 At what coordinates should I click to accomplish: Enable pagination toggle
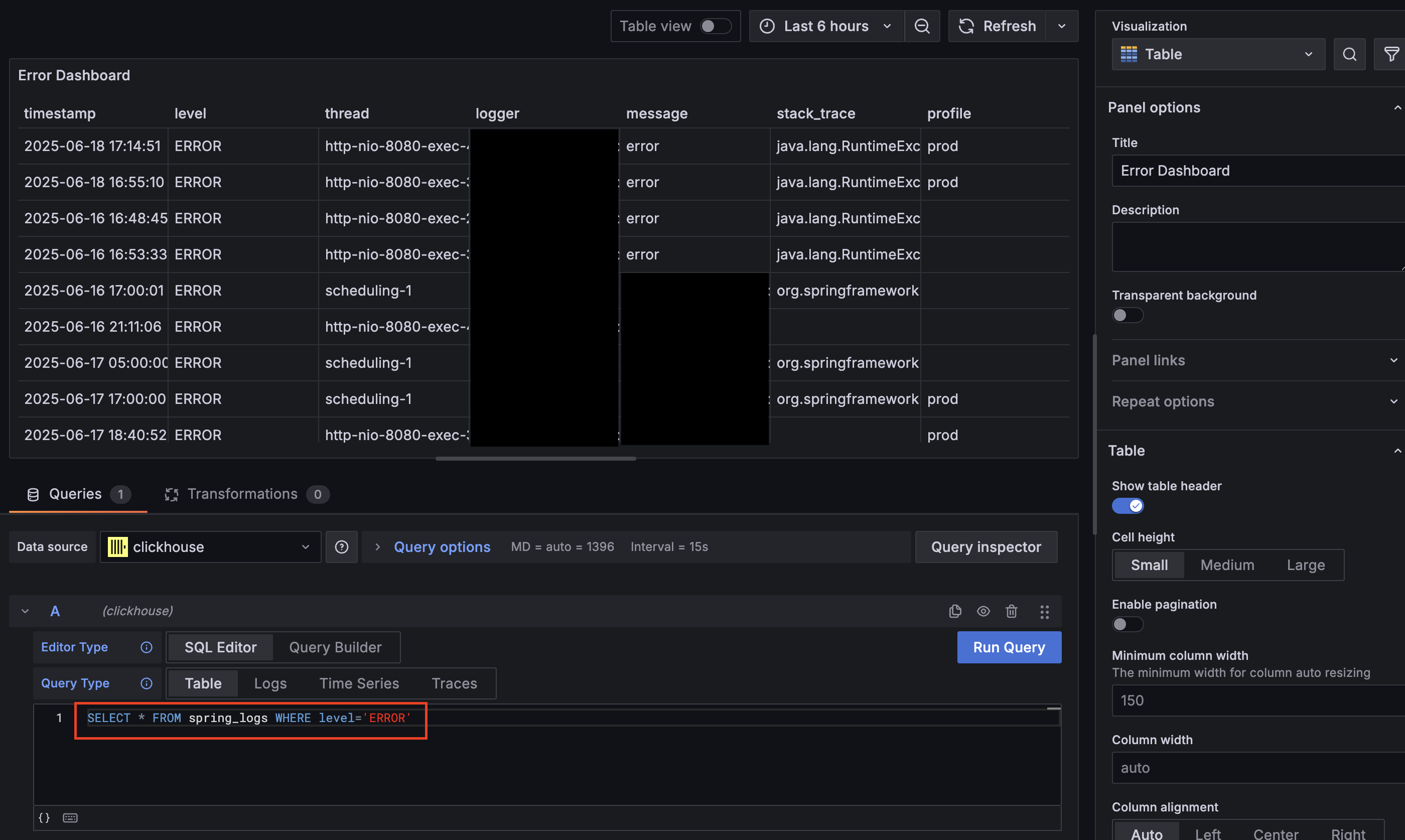click(1127, 624)
